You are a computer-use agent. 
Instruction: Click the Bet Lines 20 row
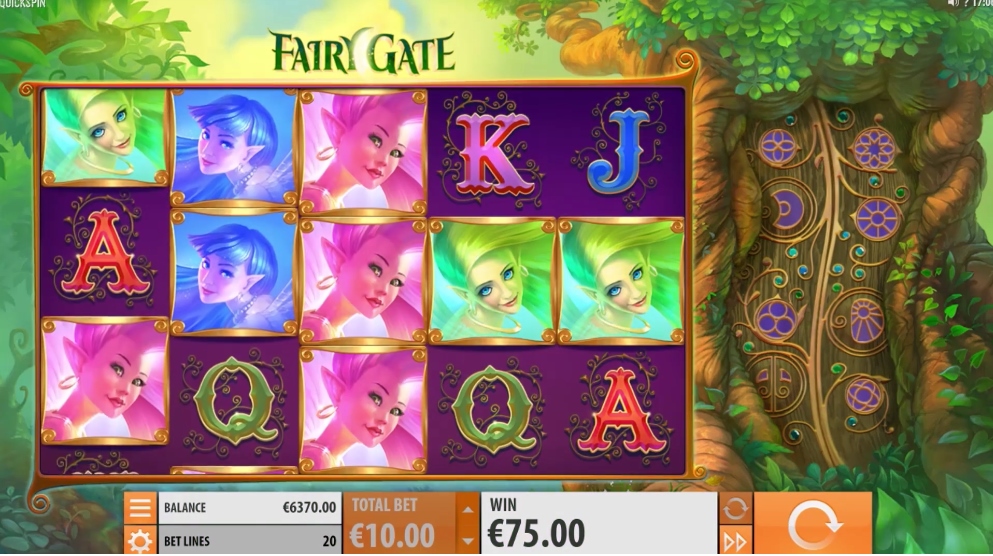point(250,541)
